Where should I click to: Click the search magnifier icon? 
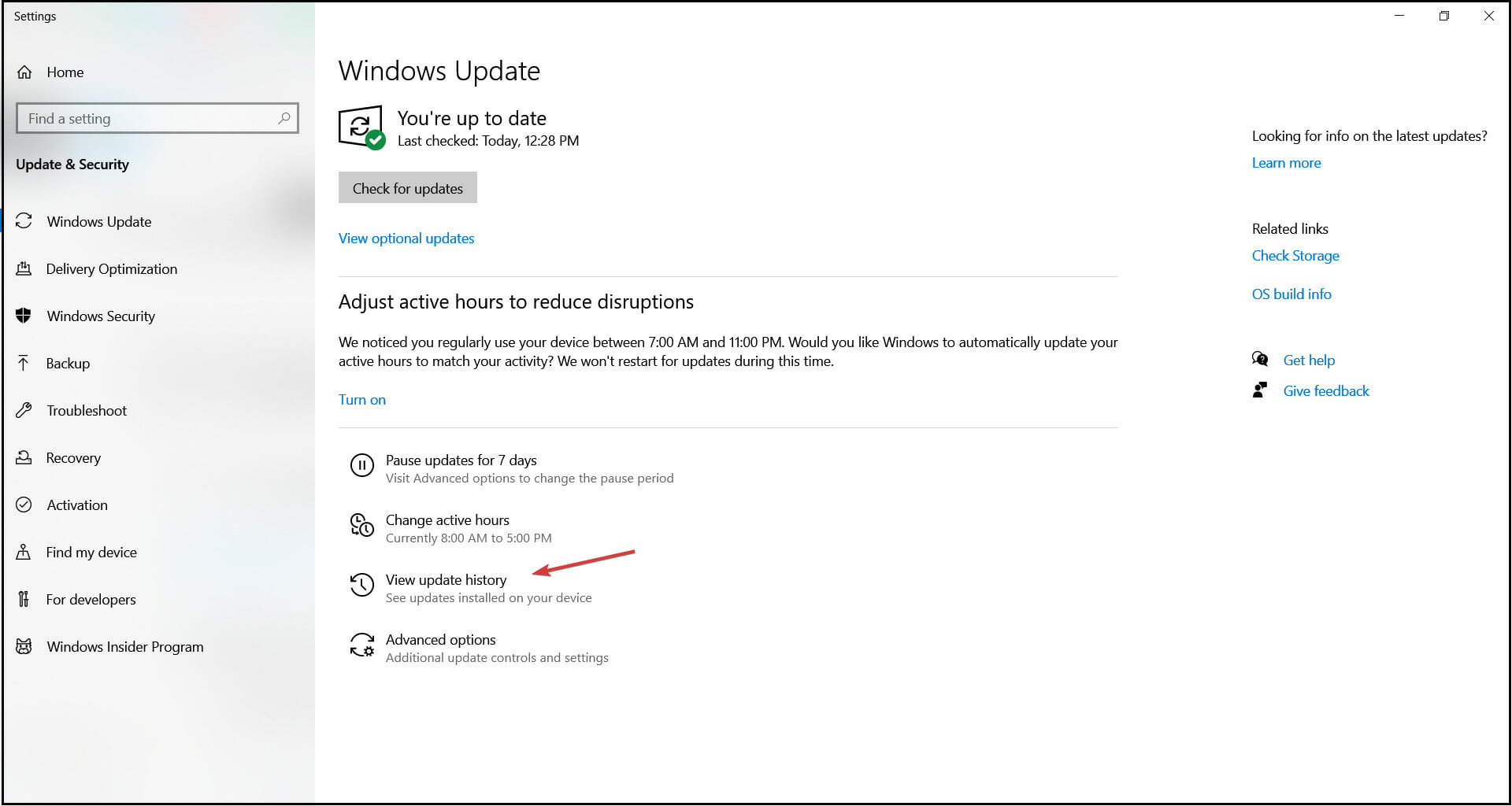pyautogui.click(x=284, y=118)
